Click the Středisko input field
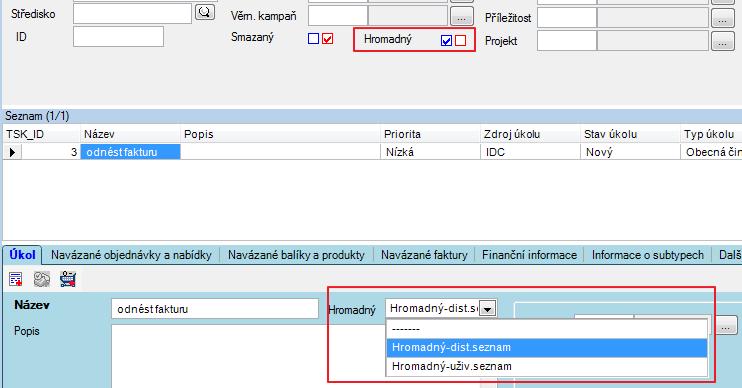 click(x=132, y=14)
